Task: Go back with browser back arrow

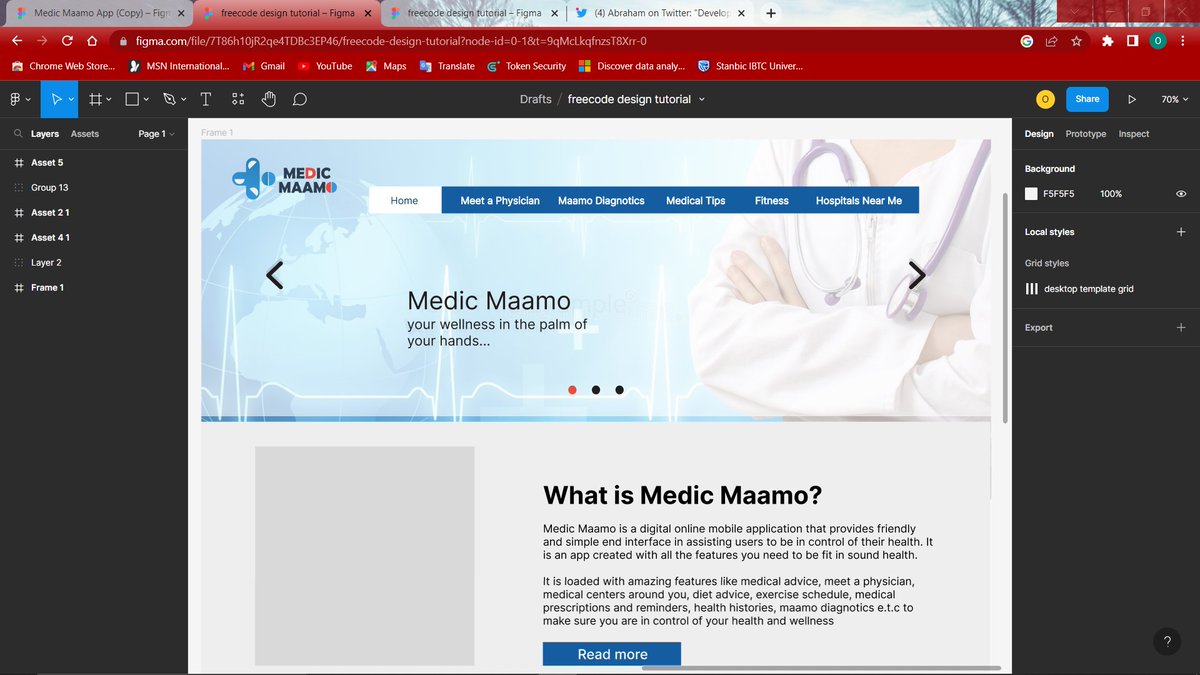Action: click(x=16, y=41)
